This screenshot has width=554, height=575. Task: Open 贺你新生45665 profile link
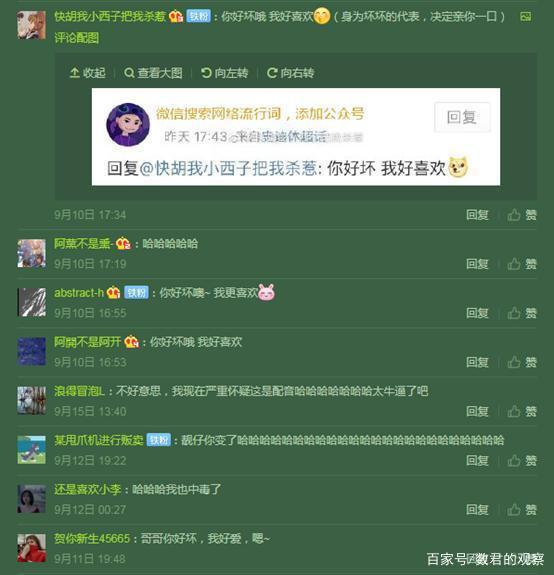(92, 539)
